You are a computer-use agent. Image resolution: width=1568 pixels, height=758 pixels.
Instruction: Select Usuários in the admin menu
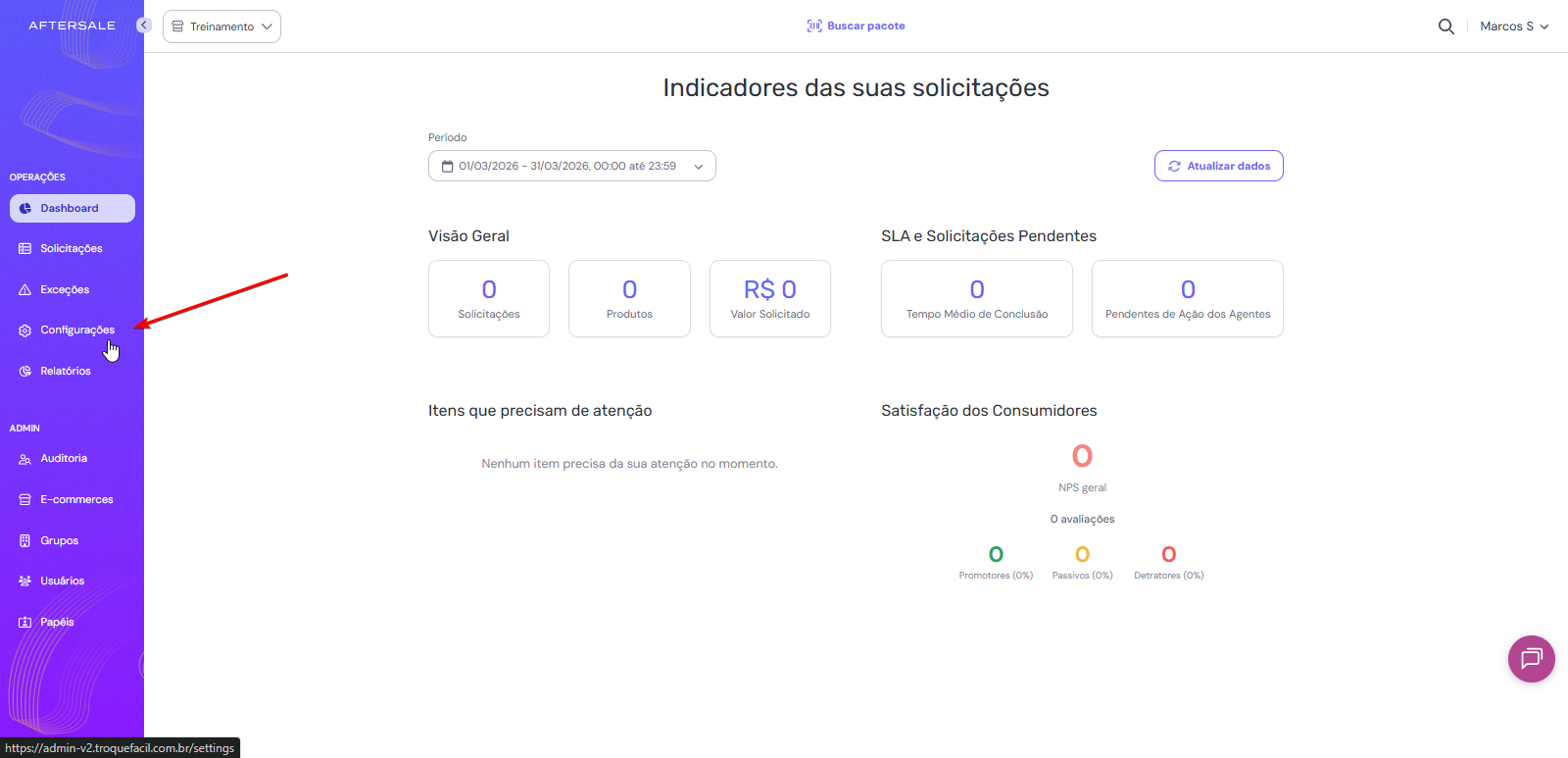62,581
